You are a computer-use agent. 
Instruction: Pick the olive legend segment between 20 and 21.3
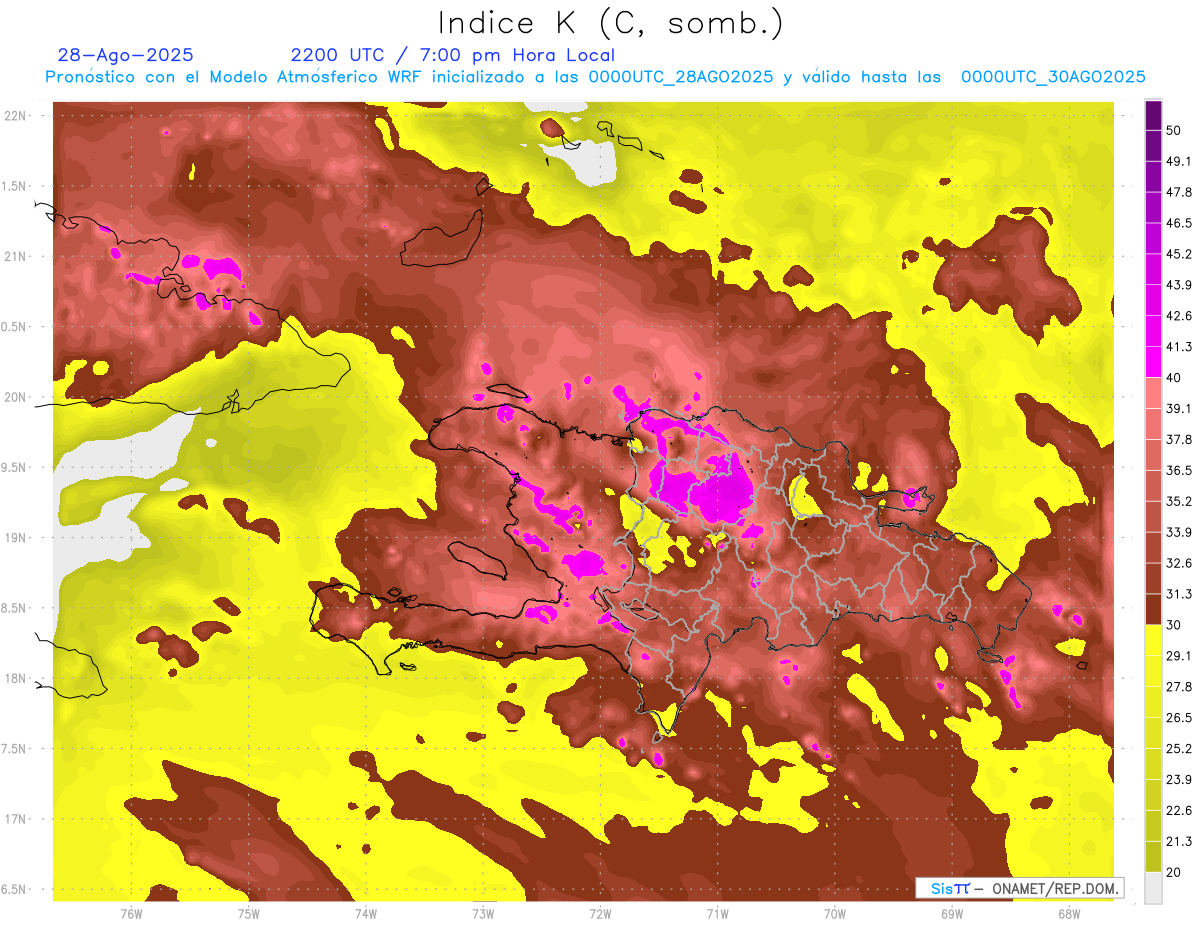[1153, 857]
